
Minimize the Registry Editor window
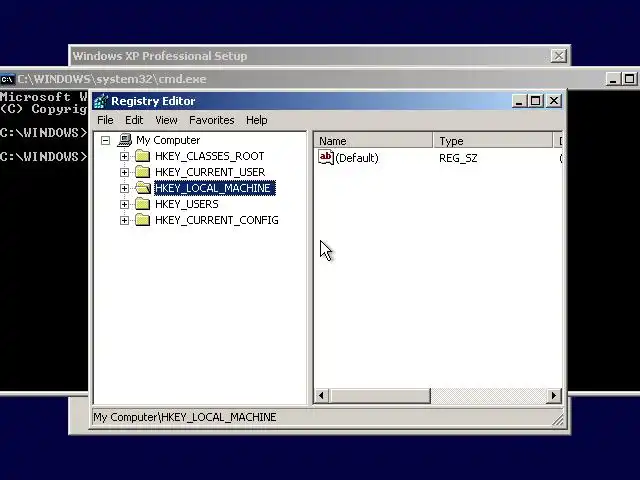pos(519,101)
